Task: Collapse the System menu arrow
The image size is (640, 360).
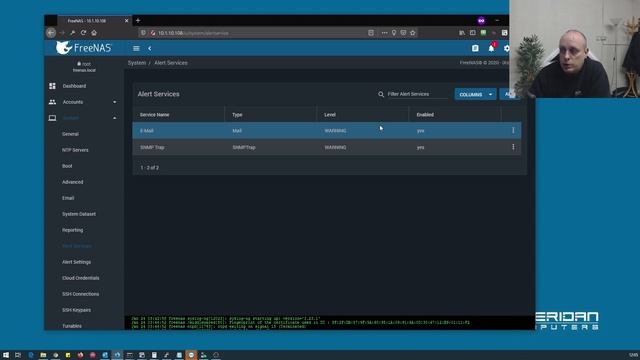Action: tap(115, 118)
